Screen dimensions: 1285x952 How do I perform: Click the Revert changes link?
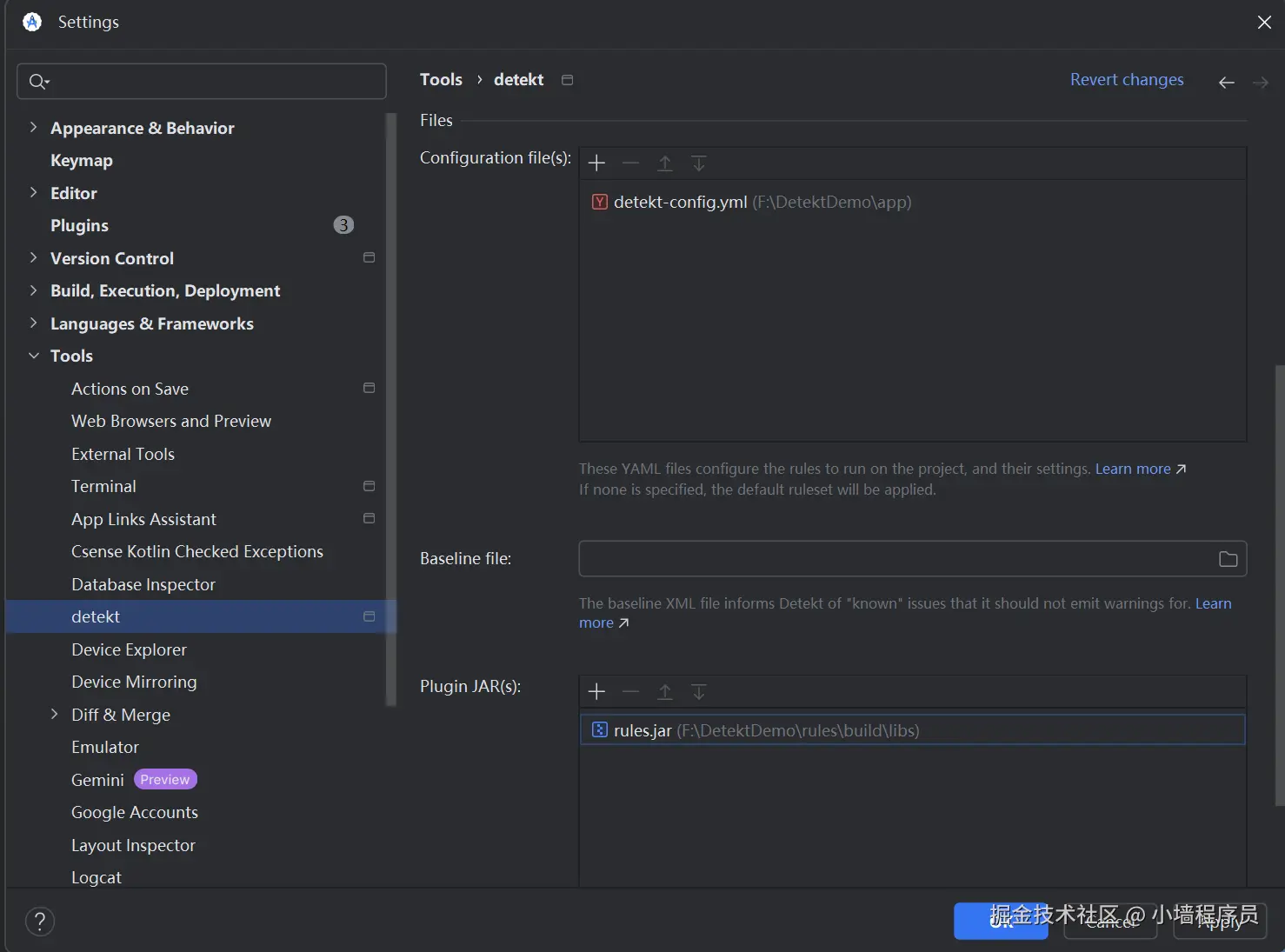[x=1127, y=79]
